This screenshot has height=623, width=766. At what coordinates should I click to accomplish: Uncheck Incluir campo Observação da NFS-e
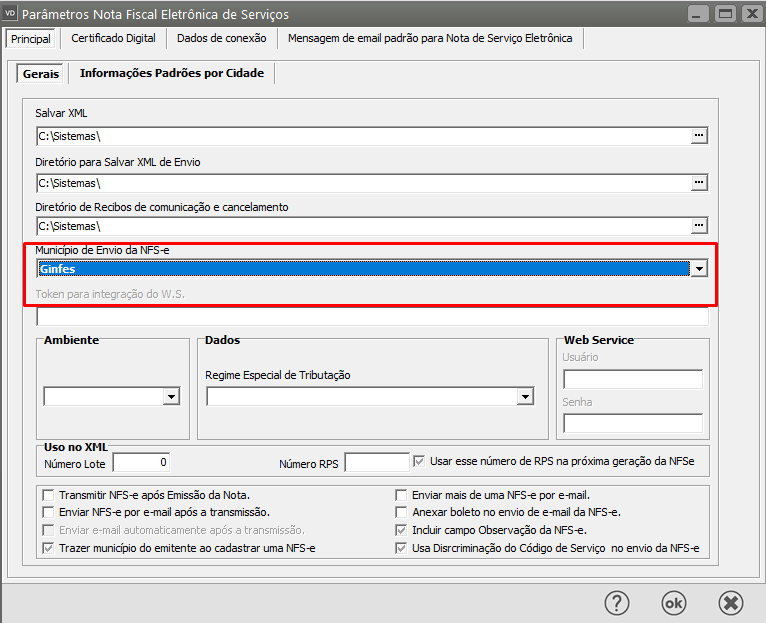pos(402,530)
